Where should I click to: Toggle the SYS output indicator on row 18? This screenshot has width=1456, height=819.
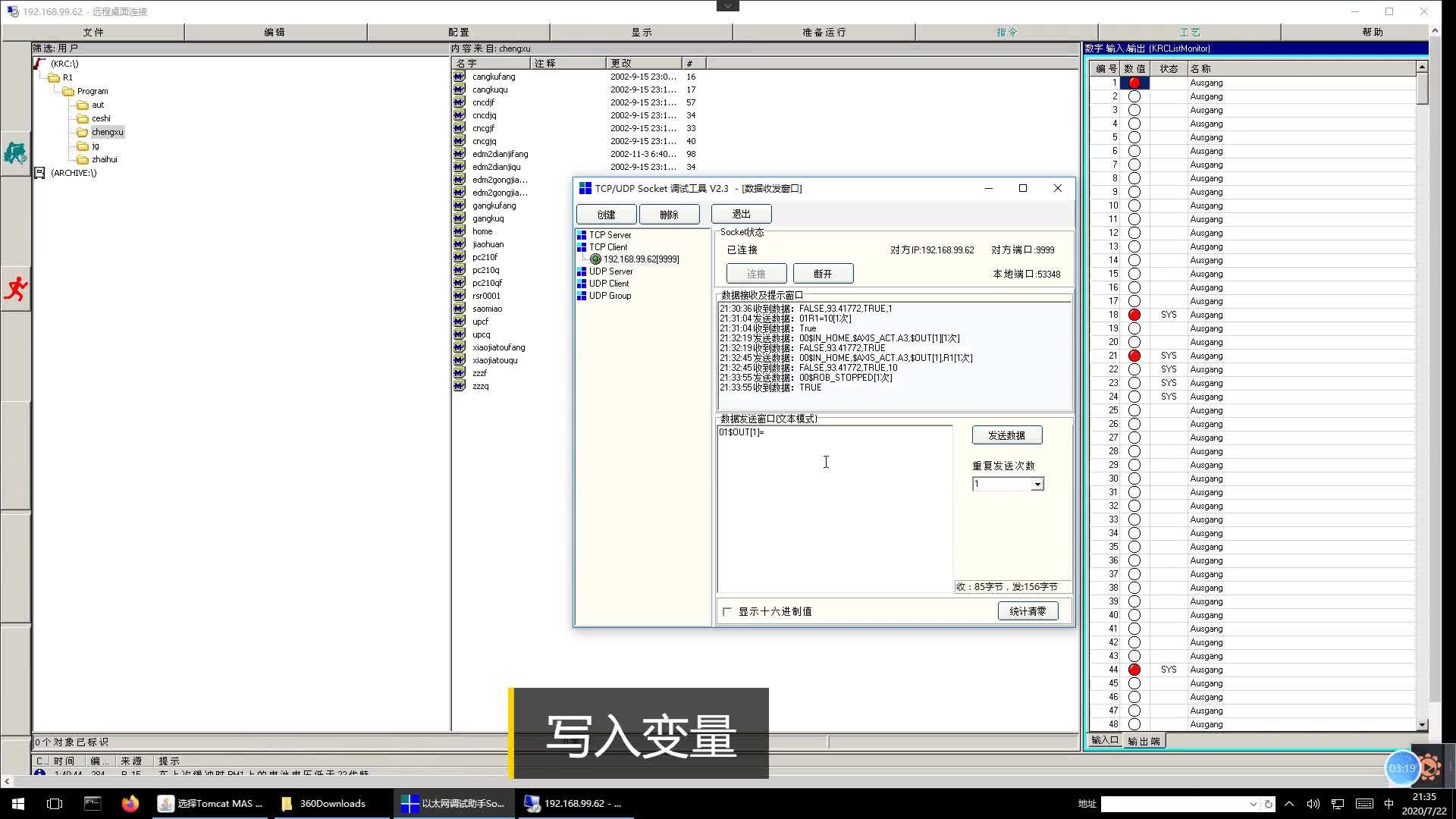(x=1134, y=315)
